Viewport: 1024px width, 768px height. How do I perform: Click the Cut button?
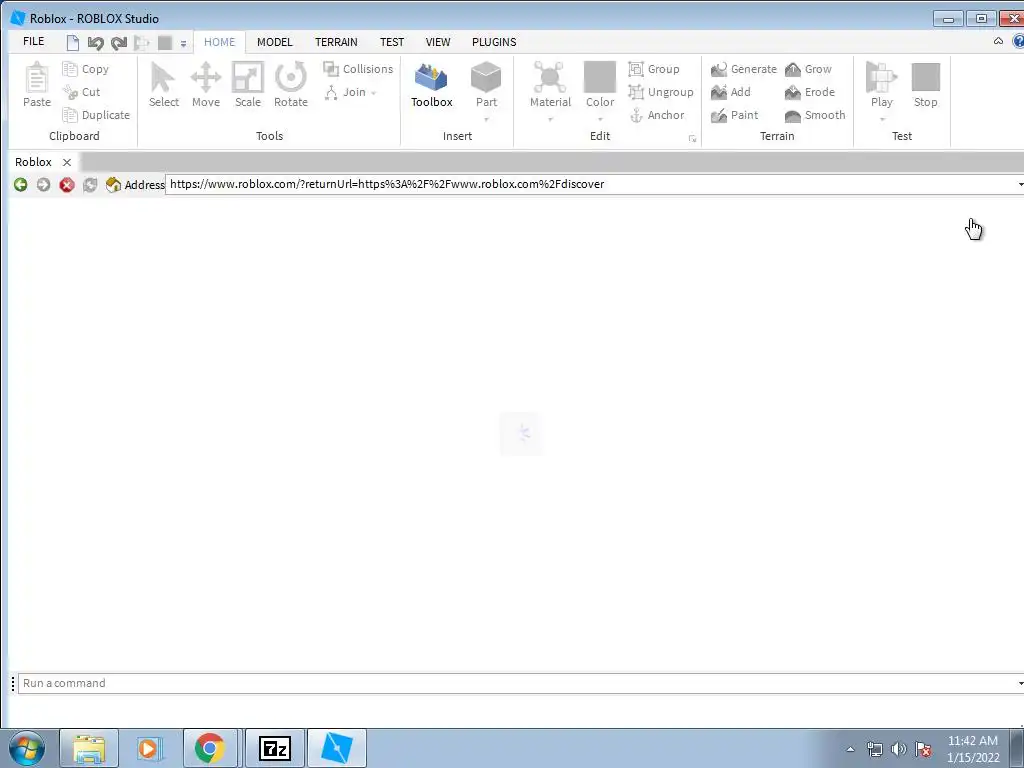[82, 92]
